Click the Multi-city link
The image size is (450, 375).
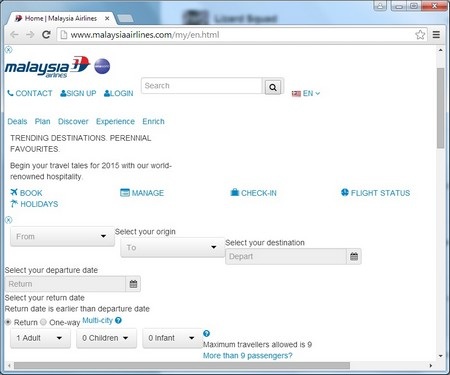(x=97, y=320)
